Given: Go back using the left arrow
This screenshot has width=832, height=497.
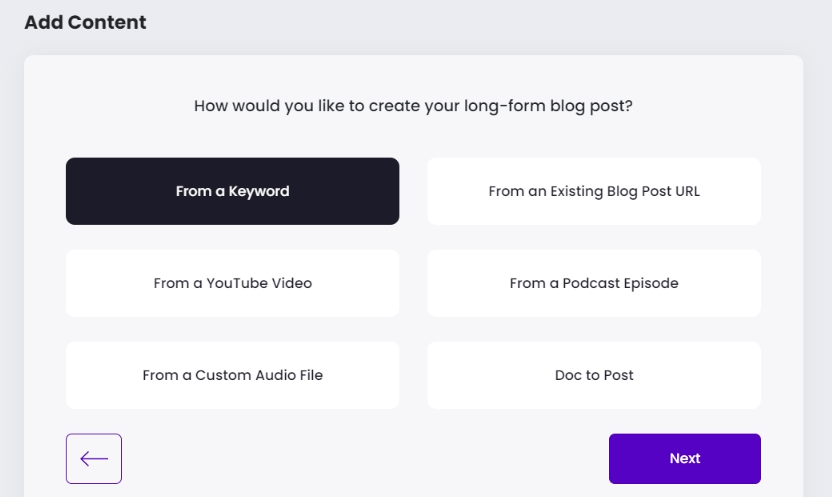Looking at the screenshot, I should point(94,459).
